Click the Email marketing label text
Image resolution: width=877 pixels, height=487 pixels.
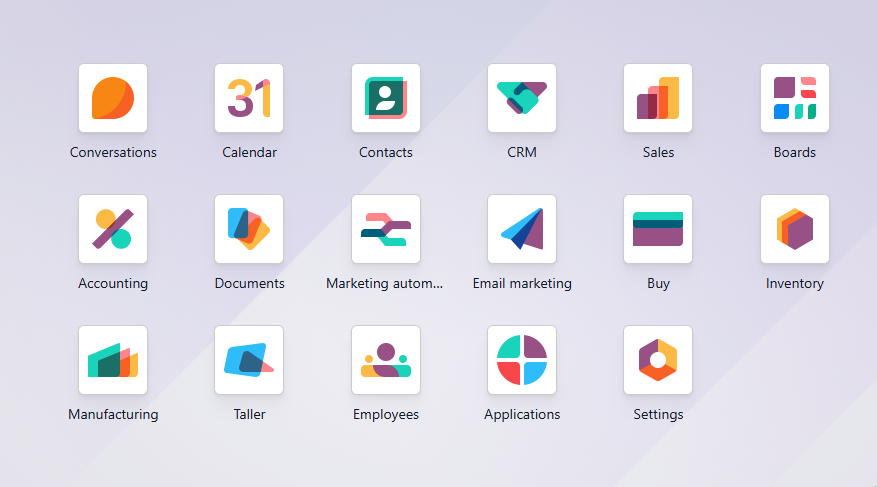click(522, 283)
